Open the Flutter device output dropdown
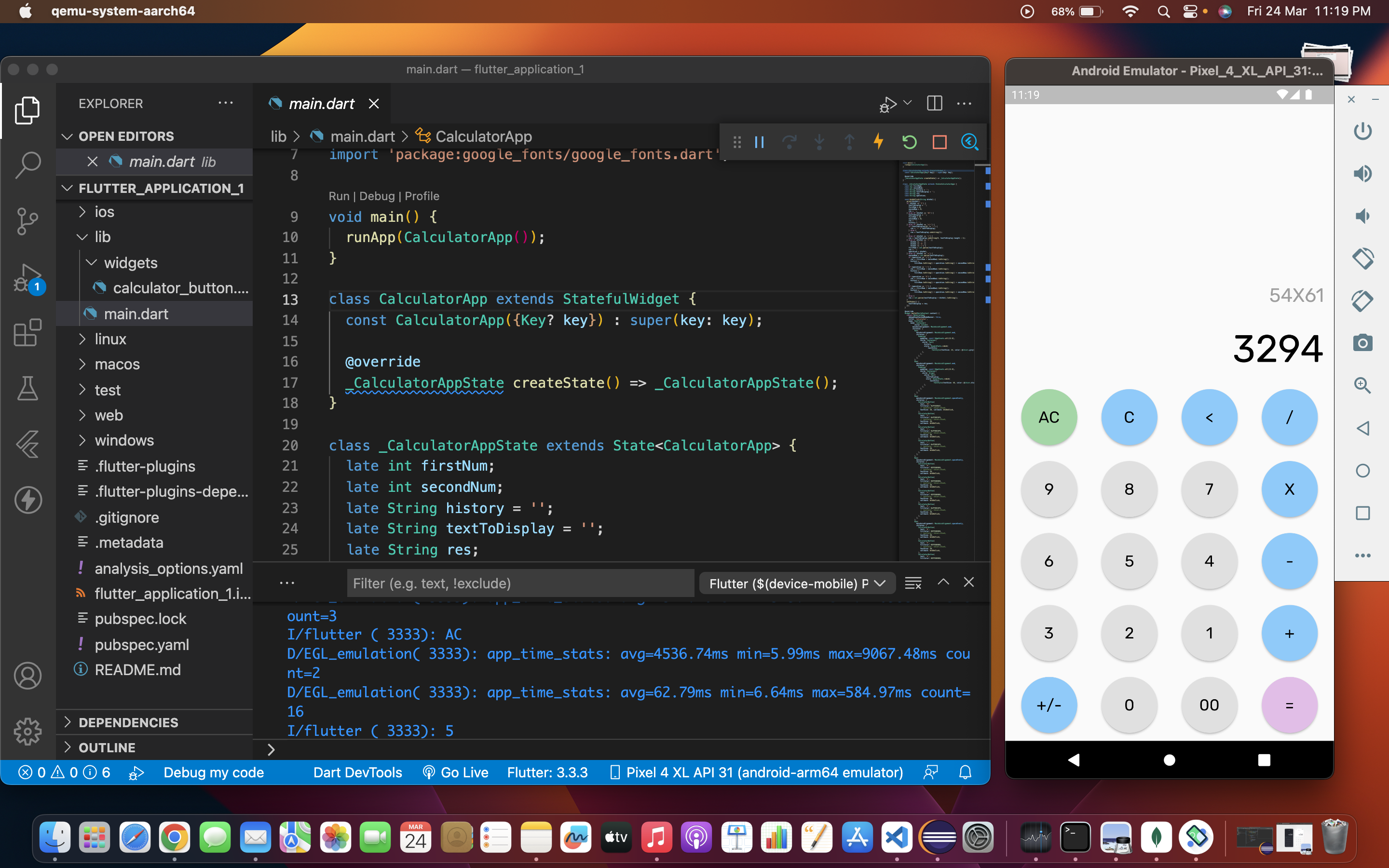Screen dimensions: 1389x868 (797, 583)
